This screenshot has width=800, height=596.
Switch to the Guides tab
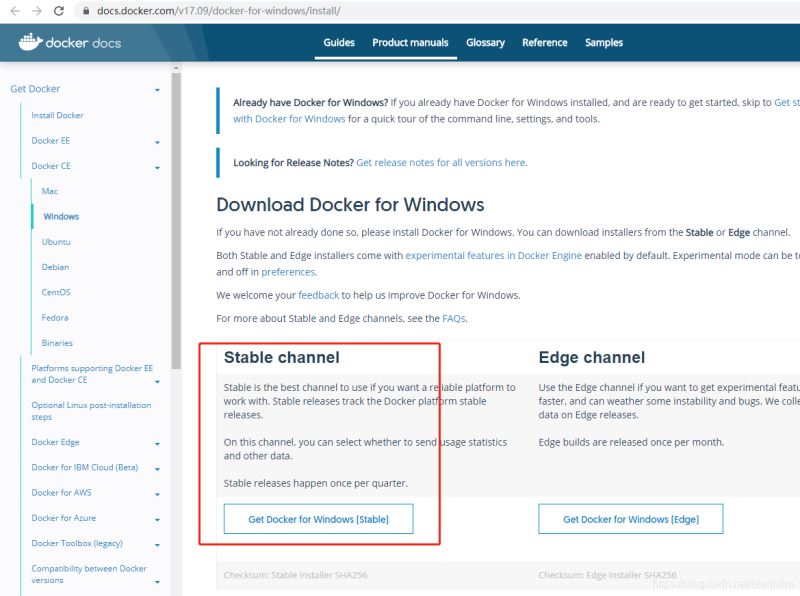pyautogui.click(x=338, y=42)
